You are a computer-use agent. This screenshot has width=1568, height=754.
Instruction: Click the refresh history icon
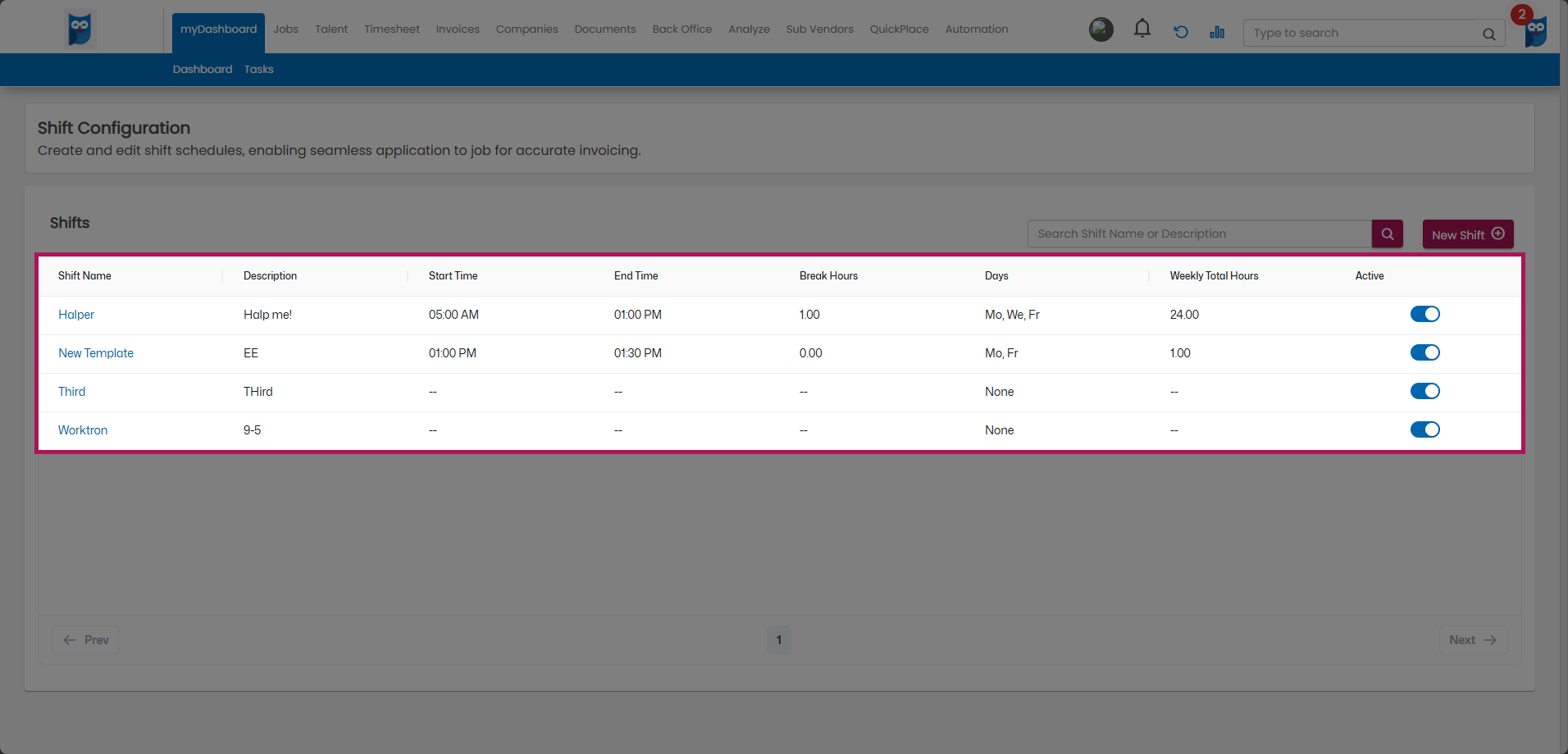point(1180,32)
